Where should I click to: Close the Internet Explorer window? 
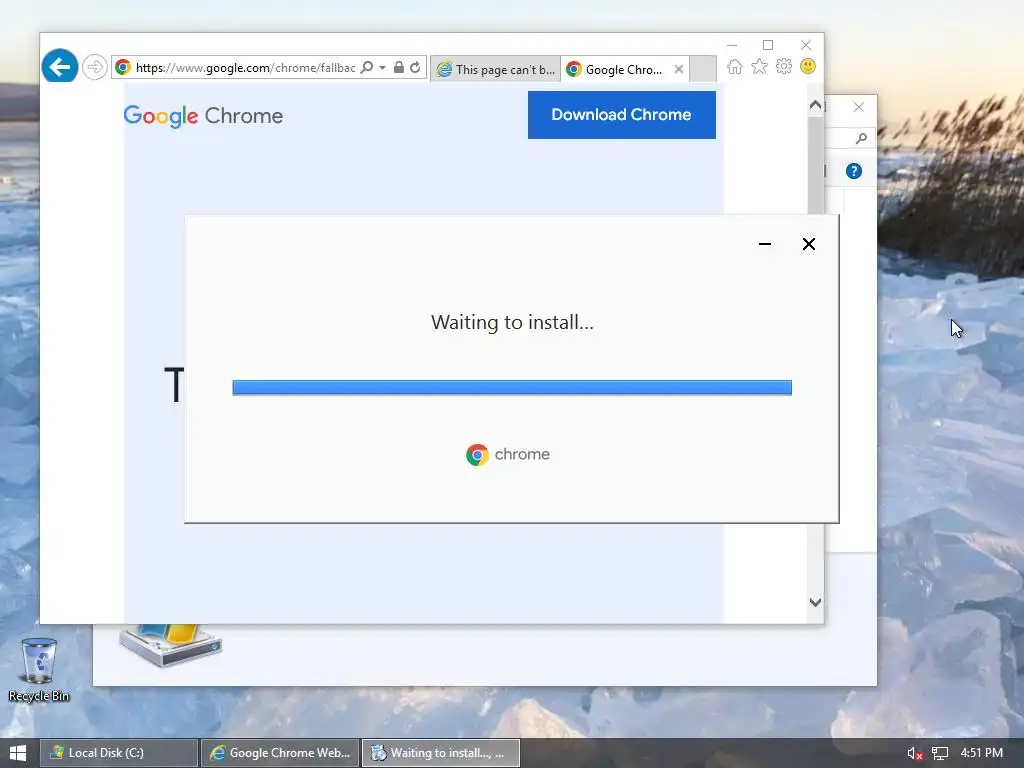click(x=806, y=45)
